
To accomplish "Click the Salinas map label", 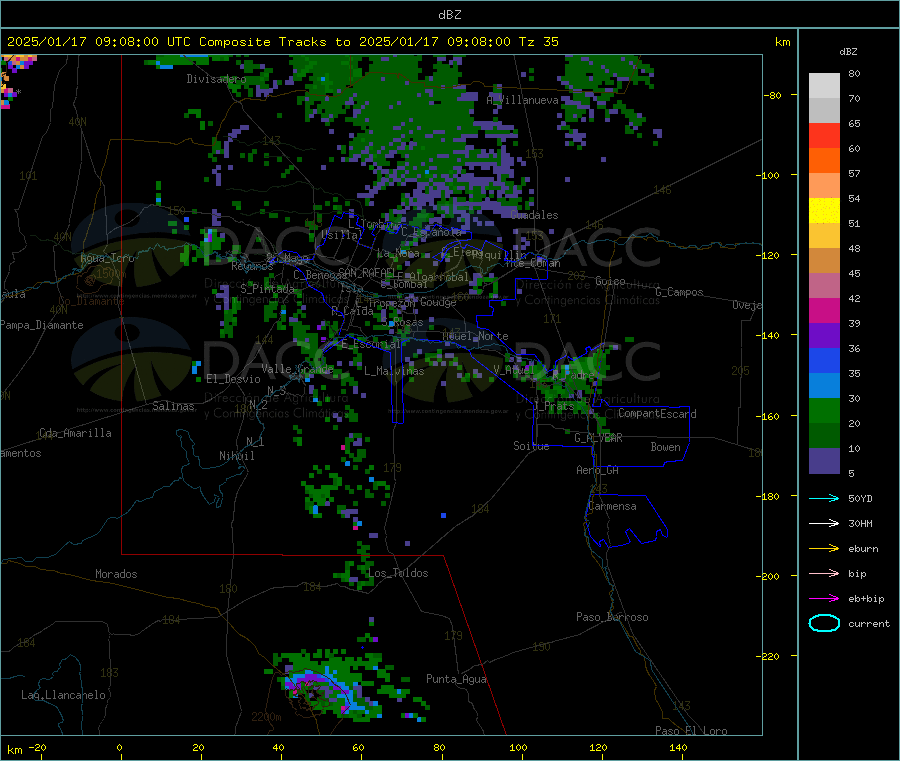I will pyautogui.click(x=173, y=406).
